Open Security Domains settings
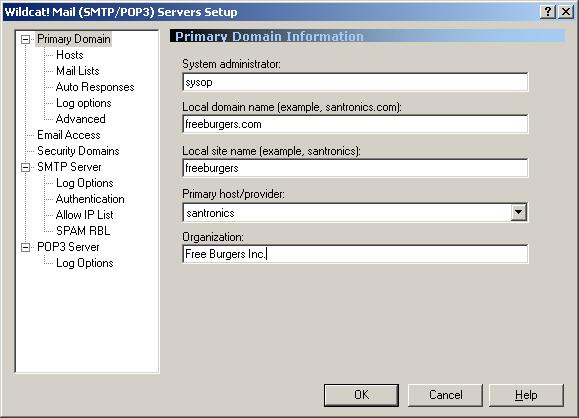 click(78, 151)
